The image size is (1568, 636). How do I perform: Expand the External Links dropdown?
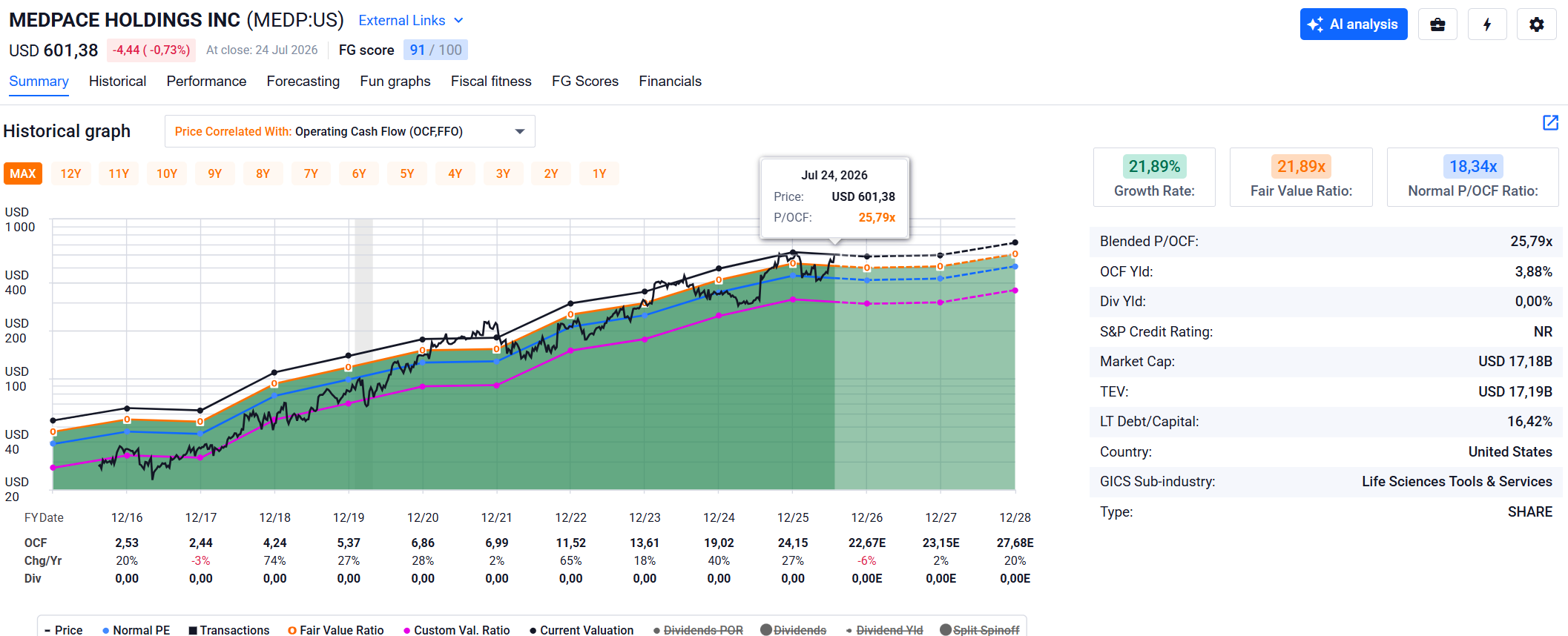410,21
